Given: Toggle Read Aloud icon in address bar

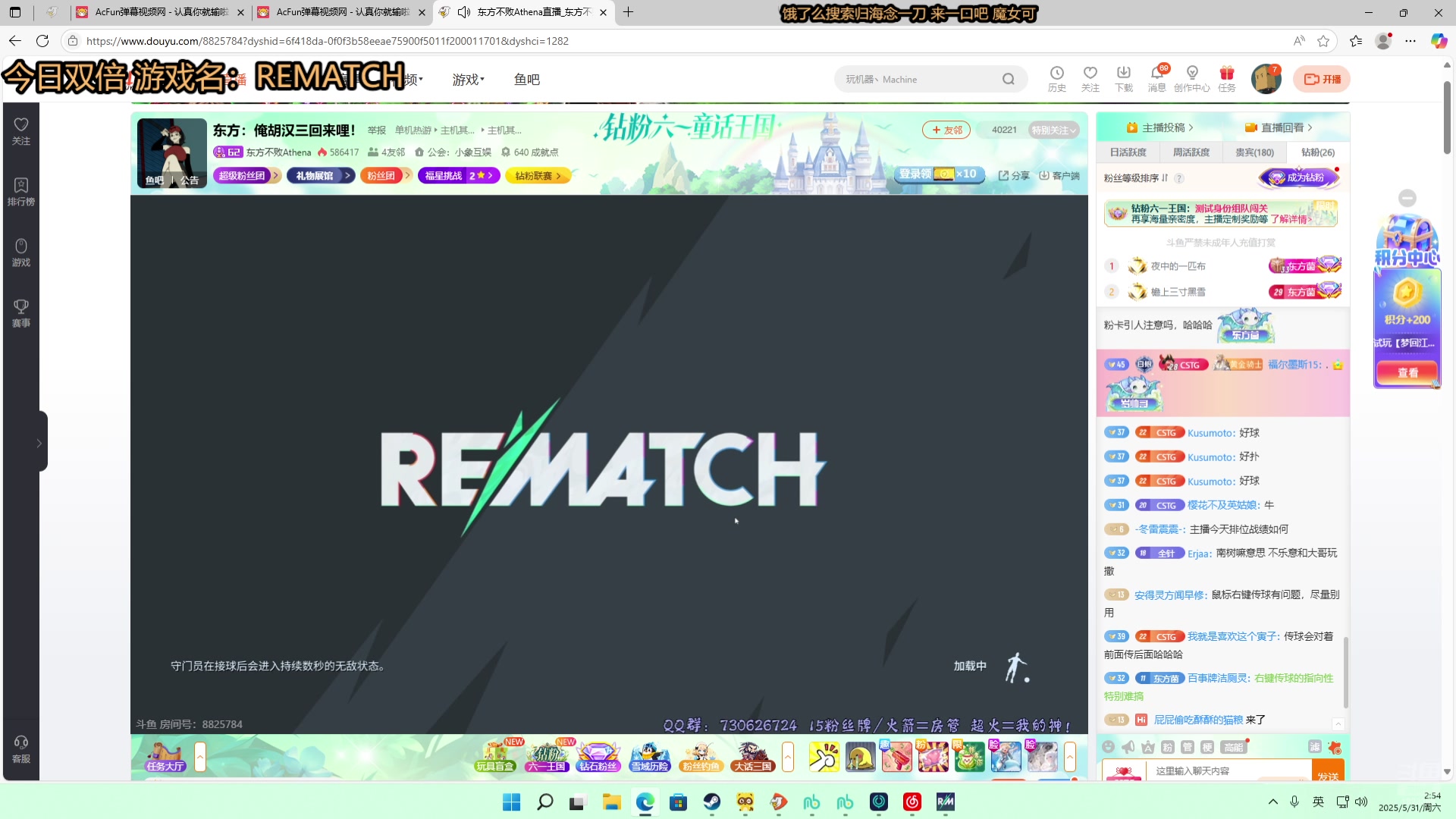Looking at the screenshot, I should tap(1299, 41).
